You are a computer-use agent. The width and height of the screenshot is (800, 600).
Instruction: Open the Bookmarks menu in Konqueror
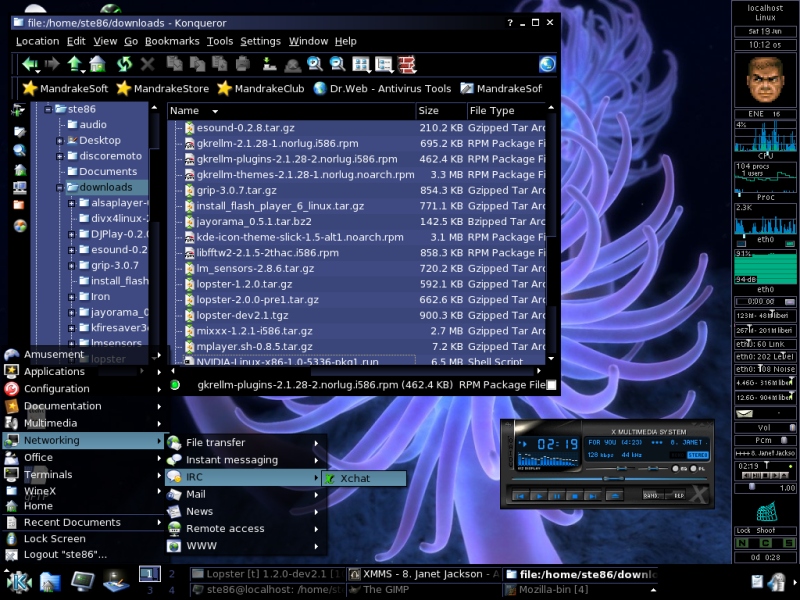pos(172,41)
